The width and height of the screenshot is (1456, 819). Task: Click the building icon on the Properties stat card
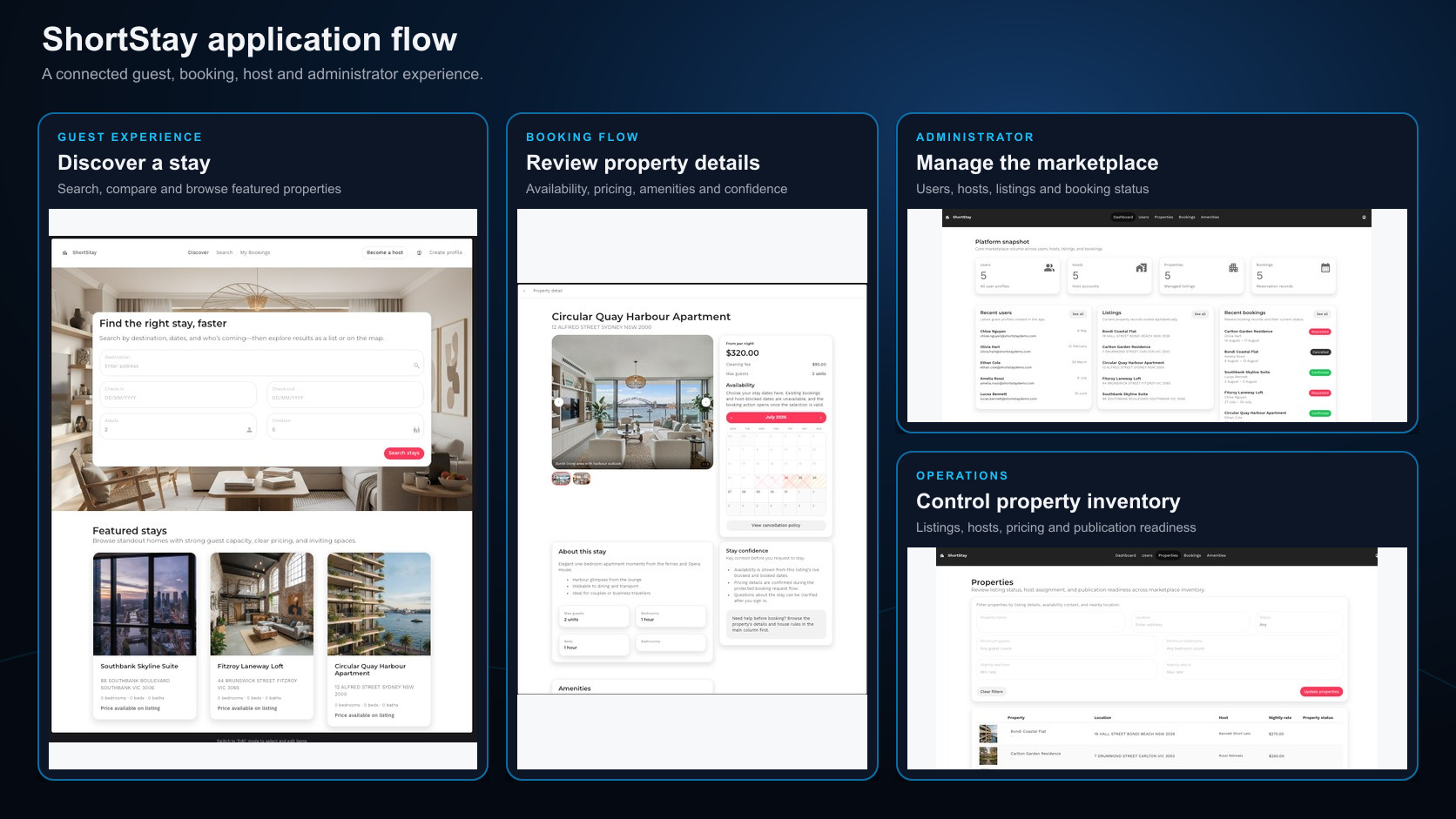point(1233,268)
